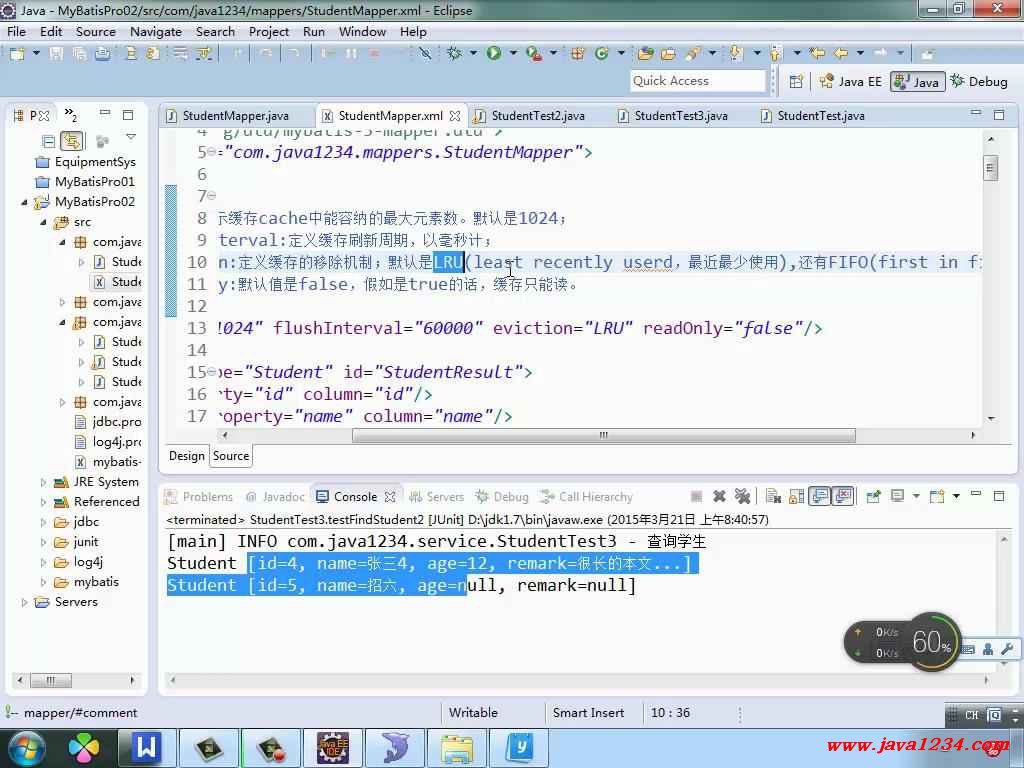Click Collapse All in Package Explorer

[48, 140]
